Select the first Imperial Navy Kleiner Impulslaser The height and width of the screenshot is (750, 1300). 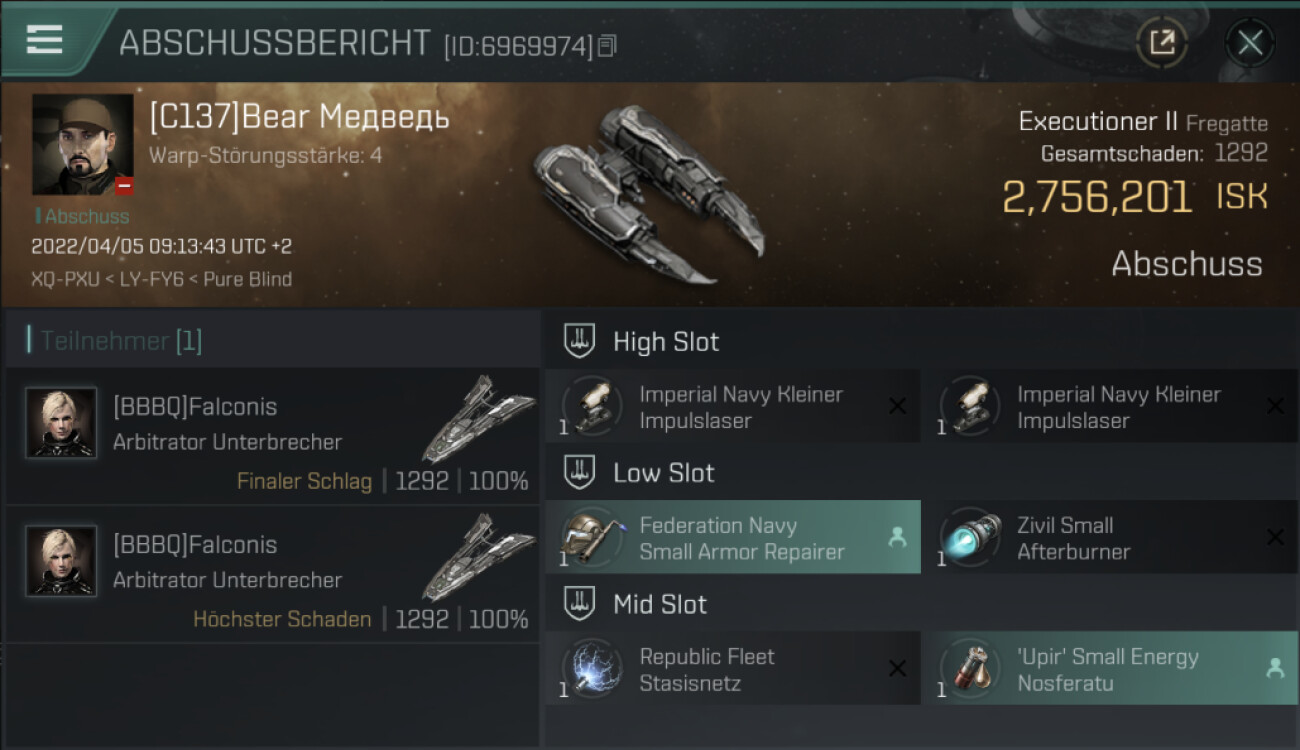(732, 407)
